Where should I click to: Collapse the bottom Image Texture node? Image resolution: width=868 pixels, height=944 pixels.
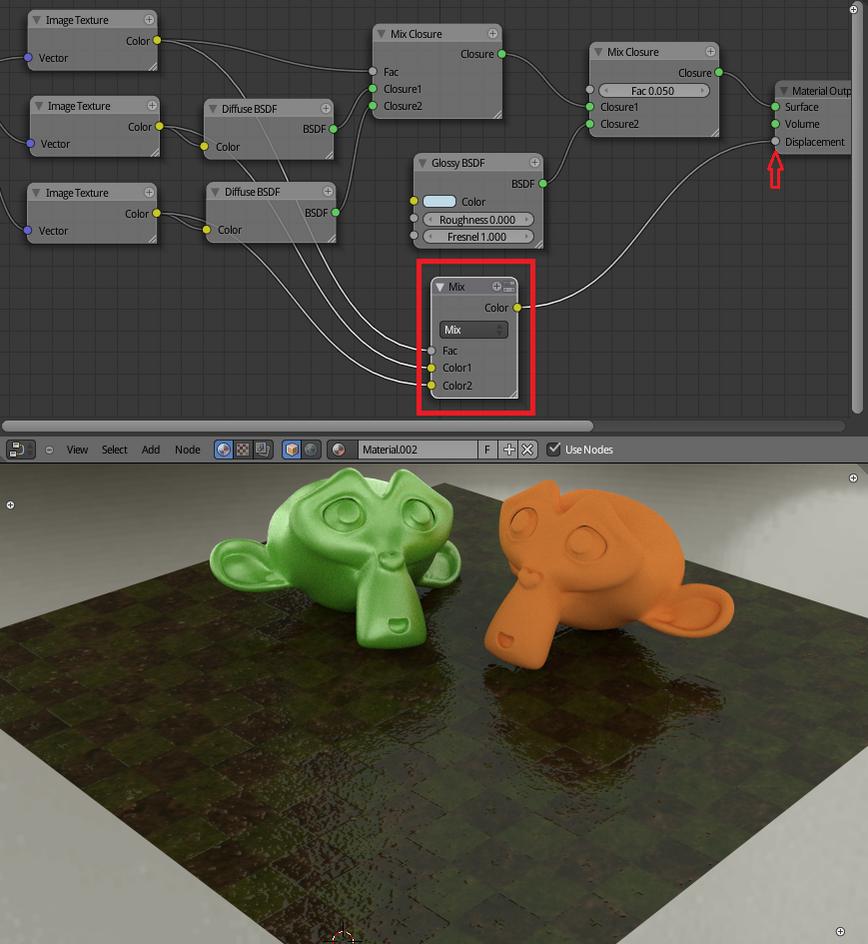tap(36, 193)
